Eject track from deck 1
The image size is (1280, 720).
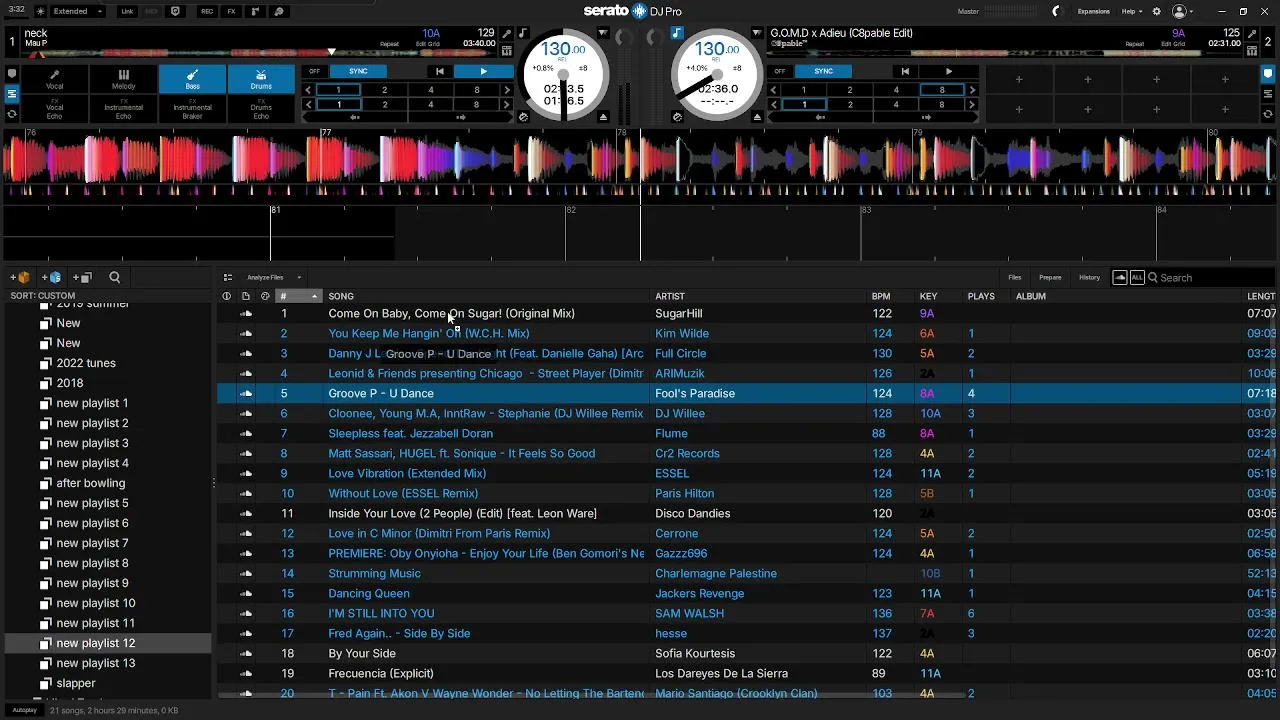pyautogui.click(x=603, y=117)
